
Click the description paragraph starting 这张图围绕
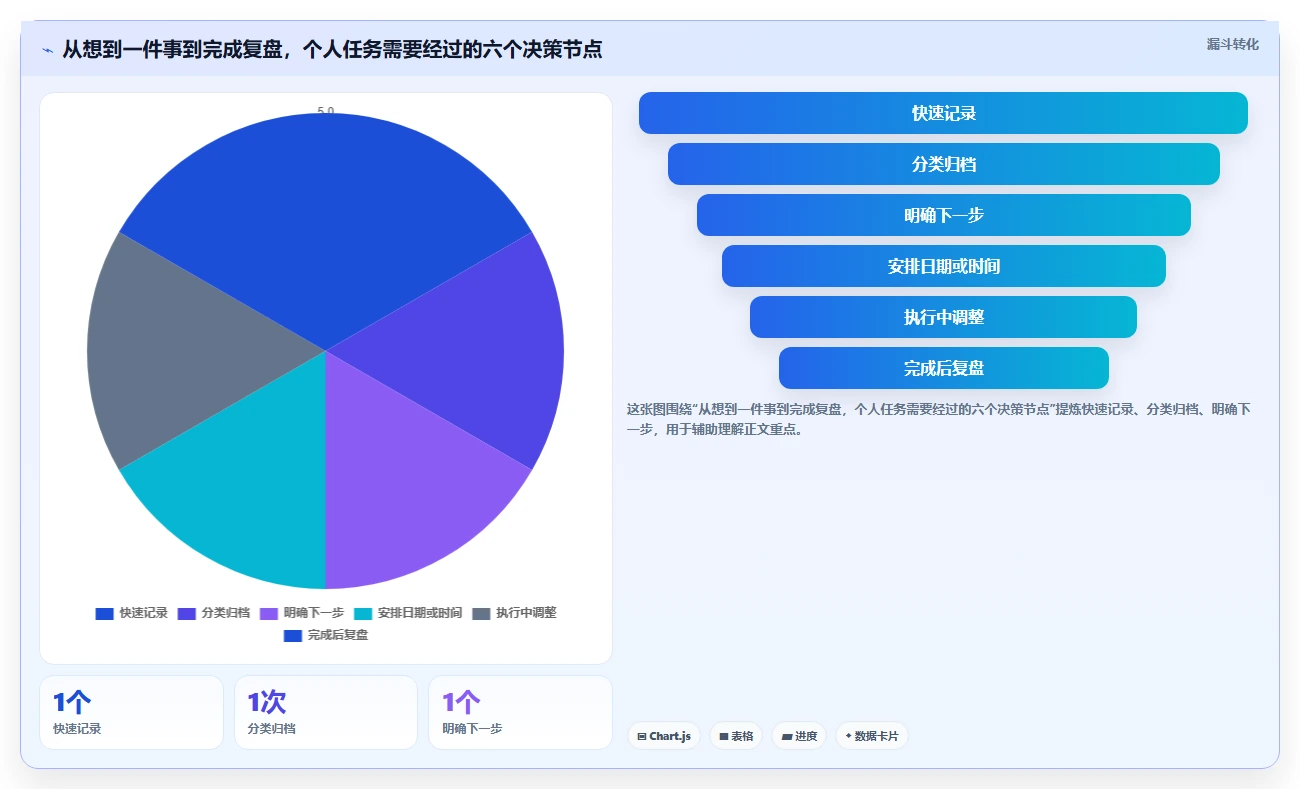tap(938, 419)
